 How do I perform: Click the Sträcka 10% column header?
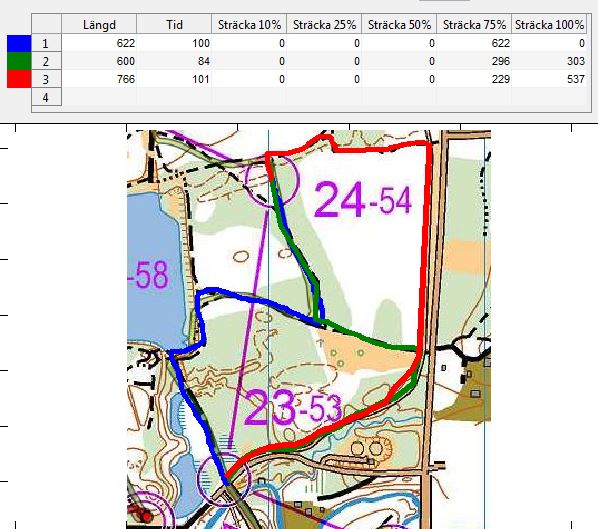[x=249, y=24]
